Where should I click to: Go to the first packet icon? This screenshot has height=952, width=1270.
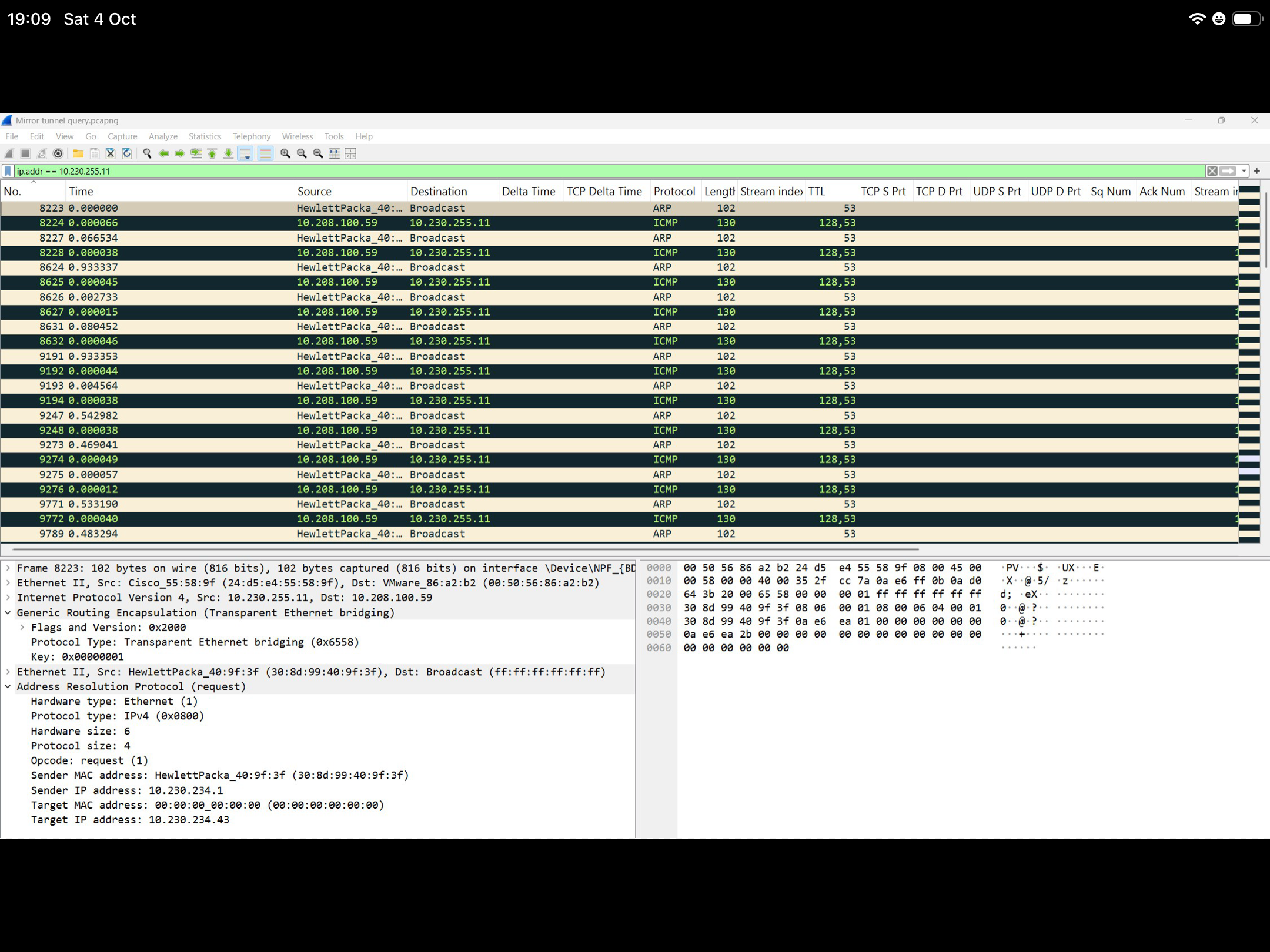[x=212, y=153]
